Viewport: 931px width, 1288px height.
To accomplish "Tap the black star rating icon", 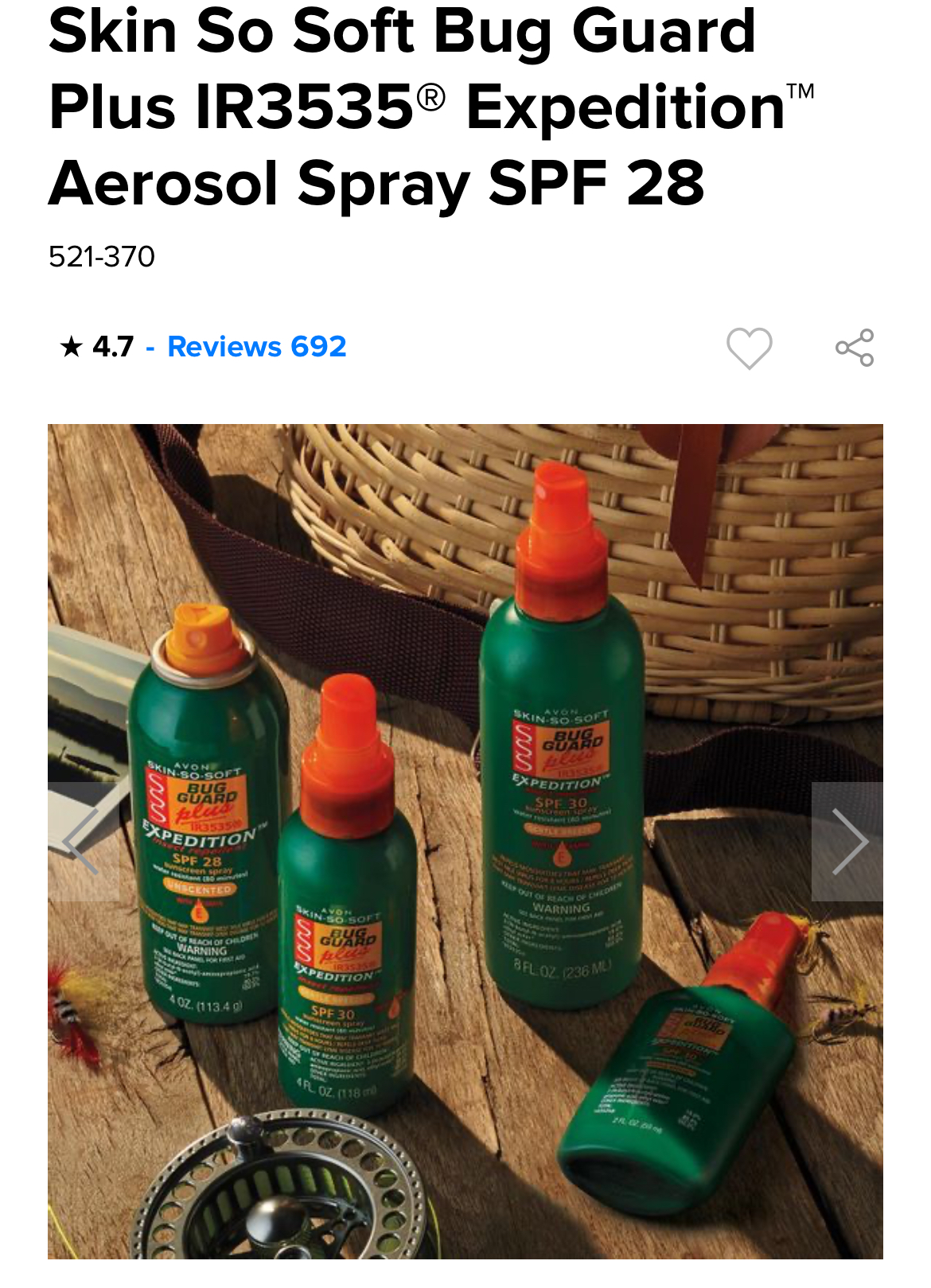I will 71,347.
